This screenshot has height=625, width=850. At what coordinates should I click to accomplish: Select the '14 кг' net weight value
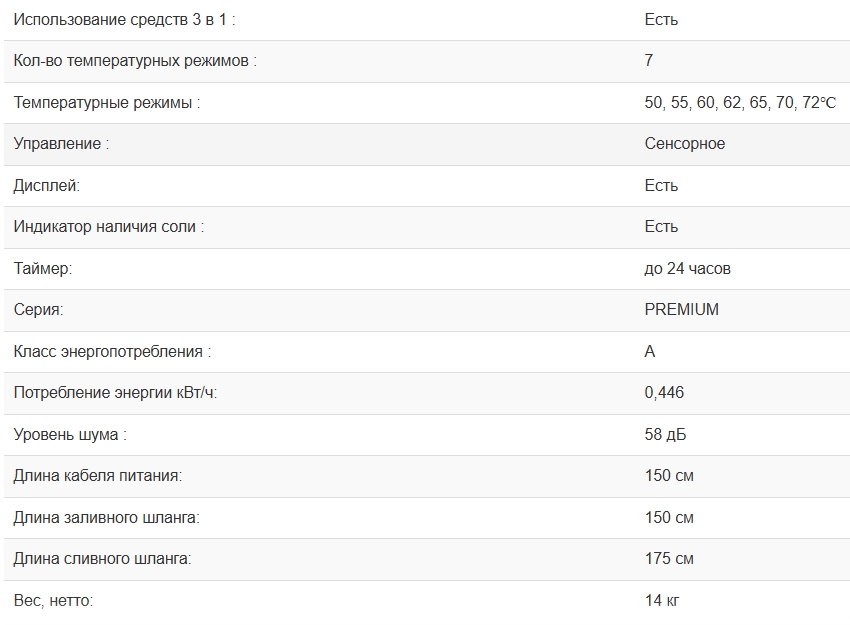662,601
